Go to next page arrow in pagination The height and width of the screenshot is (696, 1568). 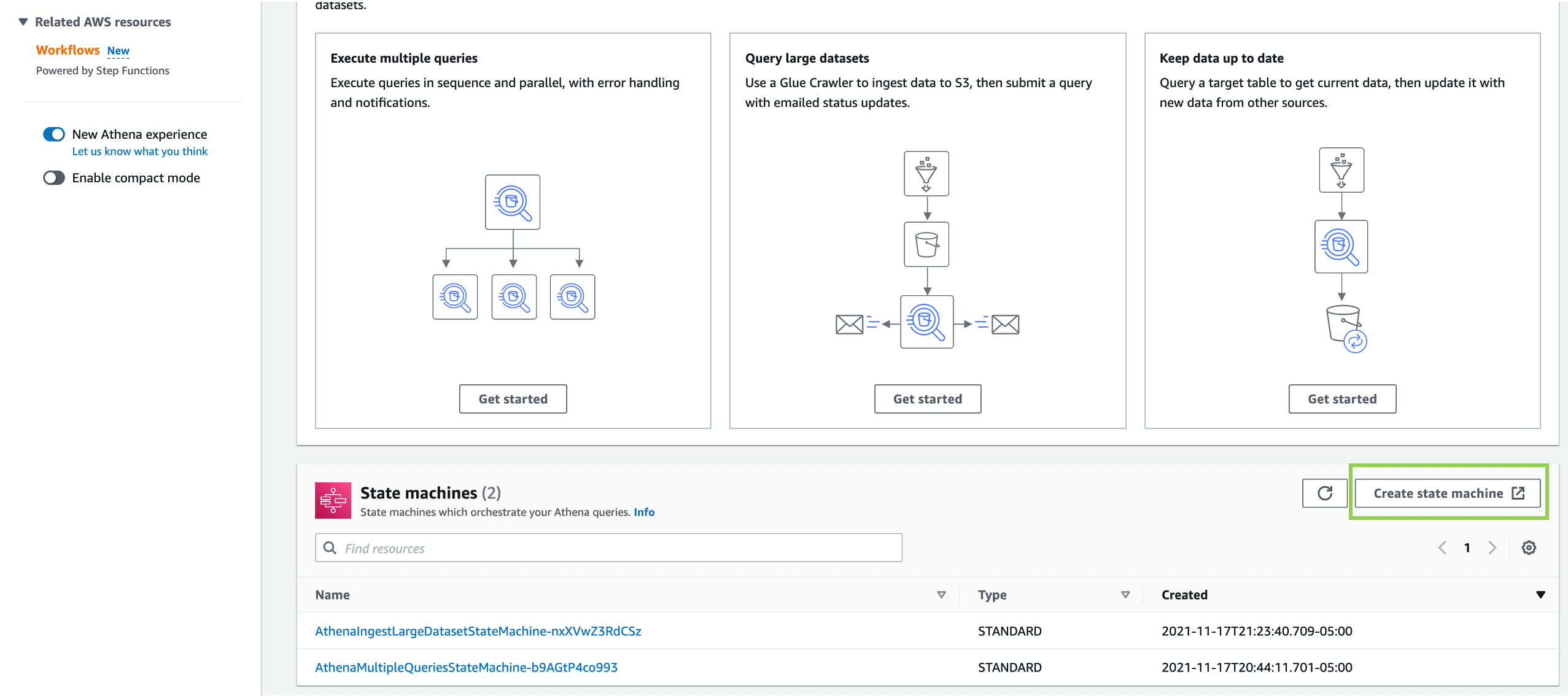1492,547
